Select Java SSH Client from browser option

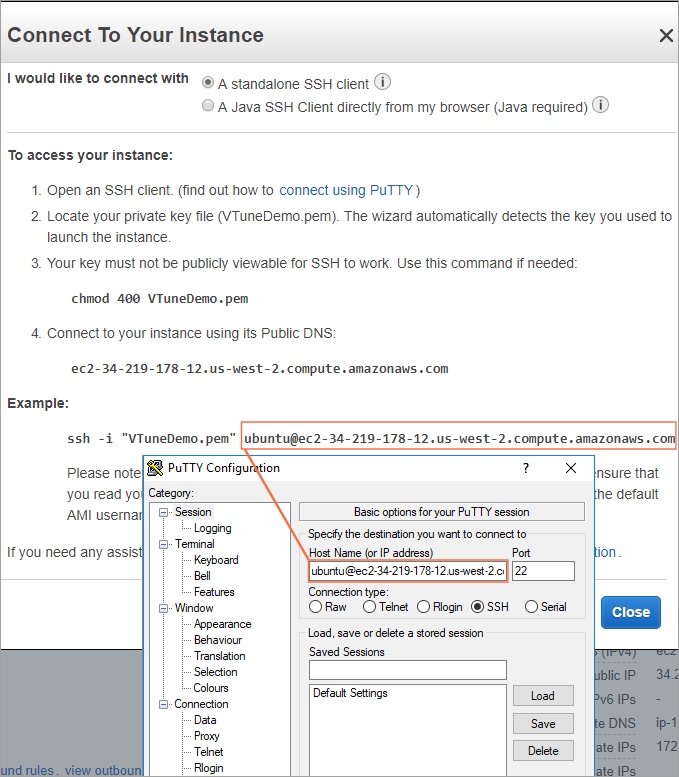208,106
